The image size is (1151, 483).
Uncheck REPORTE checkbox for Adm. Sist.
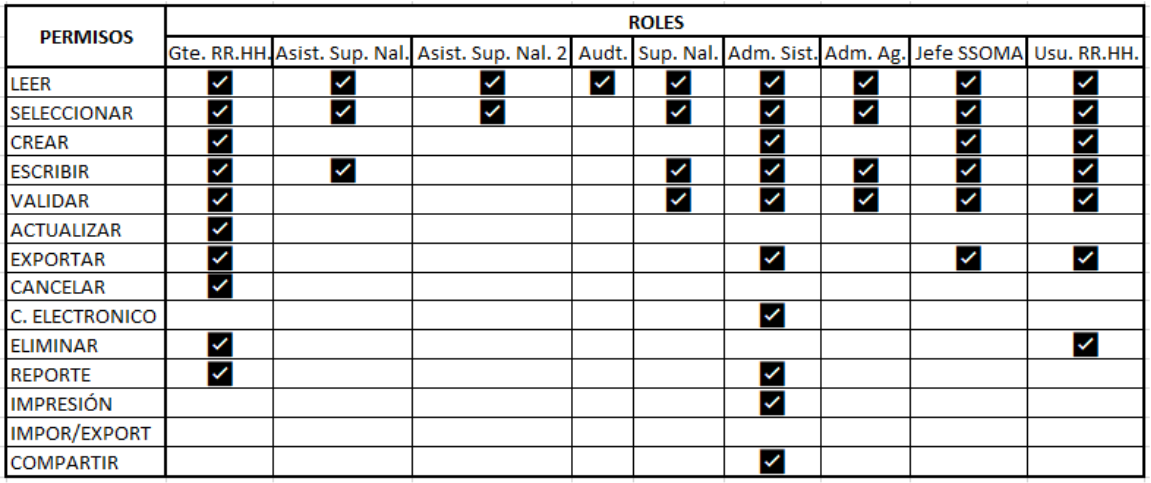771,375
